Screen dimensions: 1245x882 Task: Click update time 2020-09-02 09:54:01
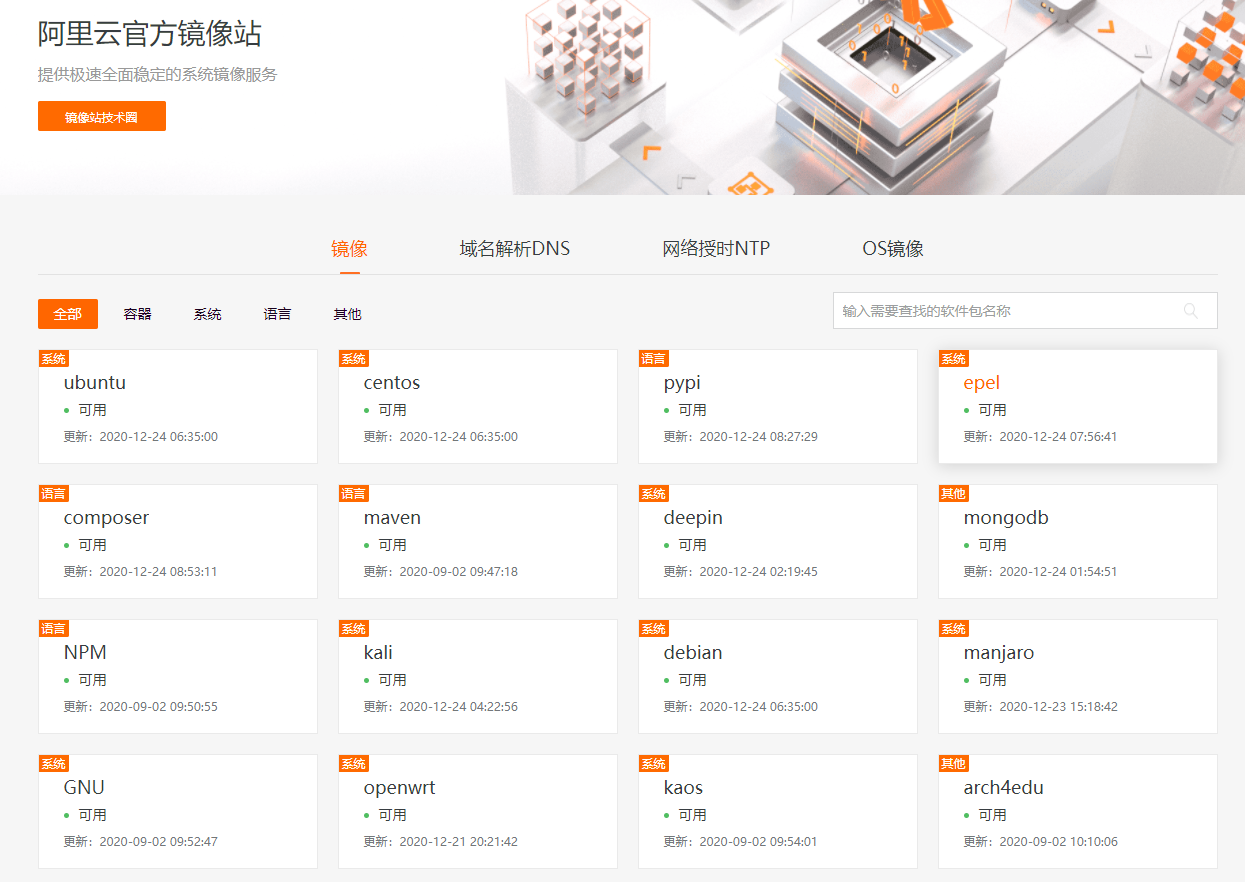759,842
